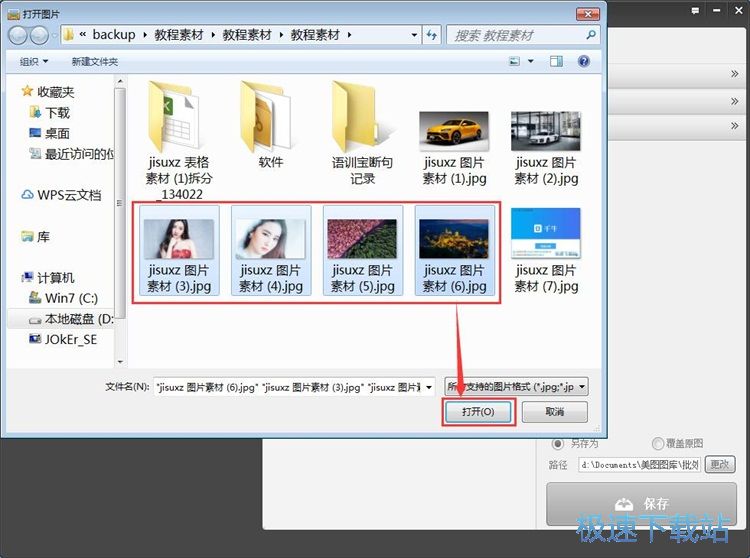Select the 语训宝断句记录 folder
750x558 pixels.
click(362, 133)
